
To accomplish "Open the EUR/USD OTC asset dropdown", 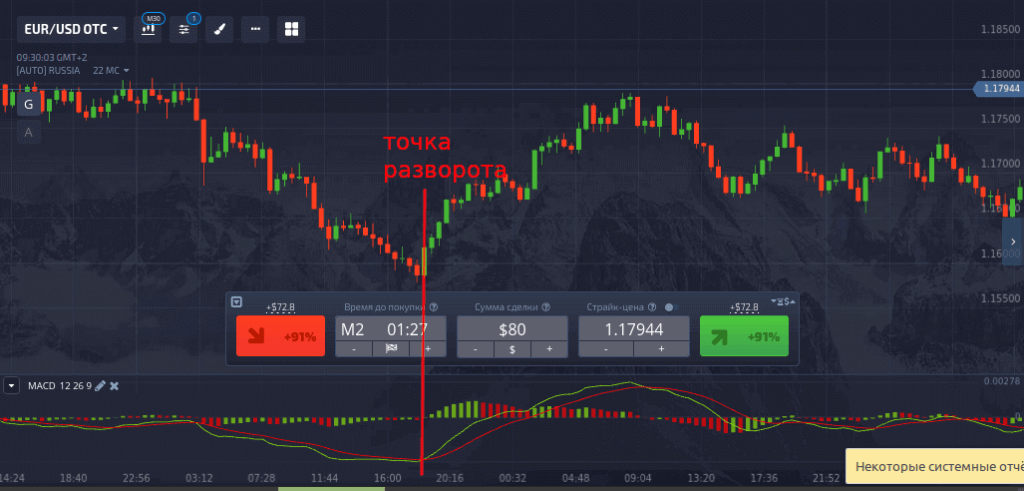I will click(x=68, y=29).
